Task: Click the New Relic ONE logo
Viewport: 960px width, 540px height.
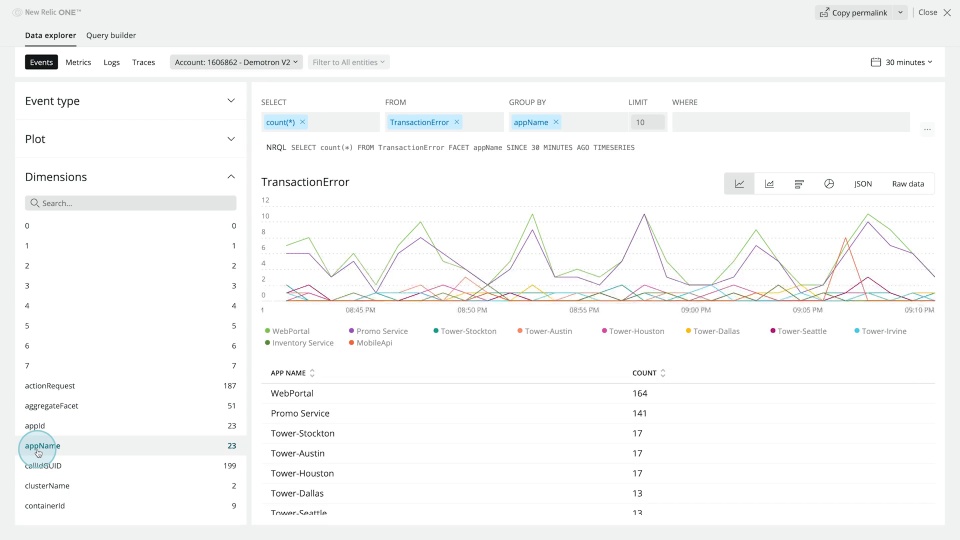Action: [47, 12]
